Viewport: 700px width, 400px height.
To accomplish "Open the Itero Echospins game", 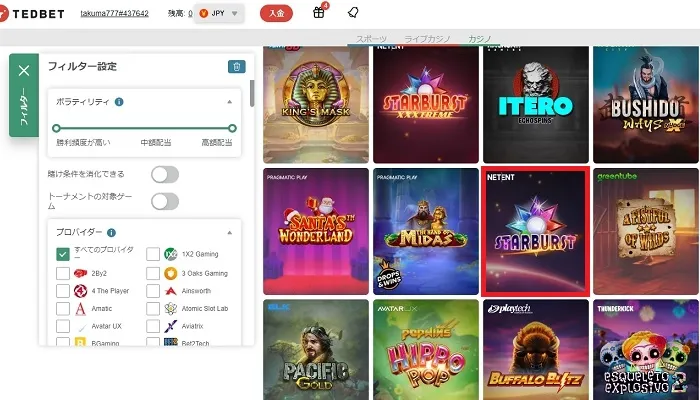I will tap(536, 104).
